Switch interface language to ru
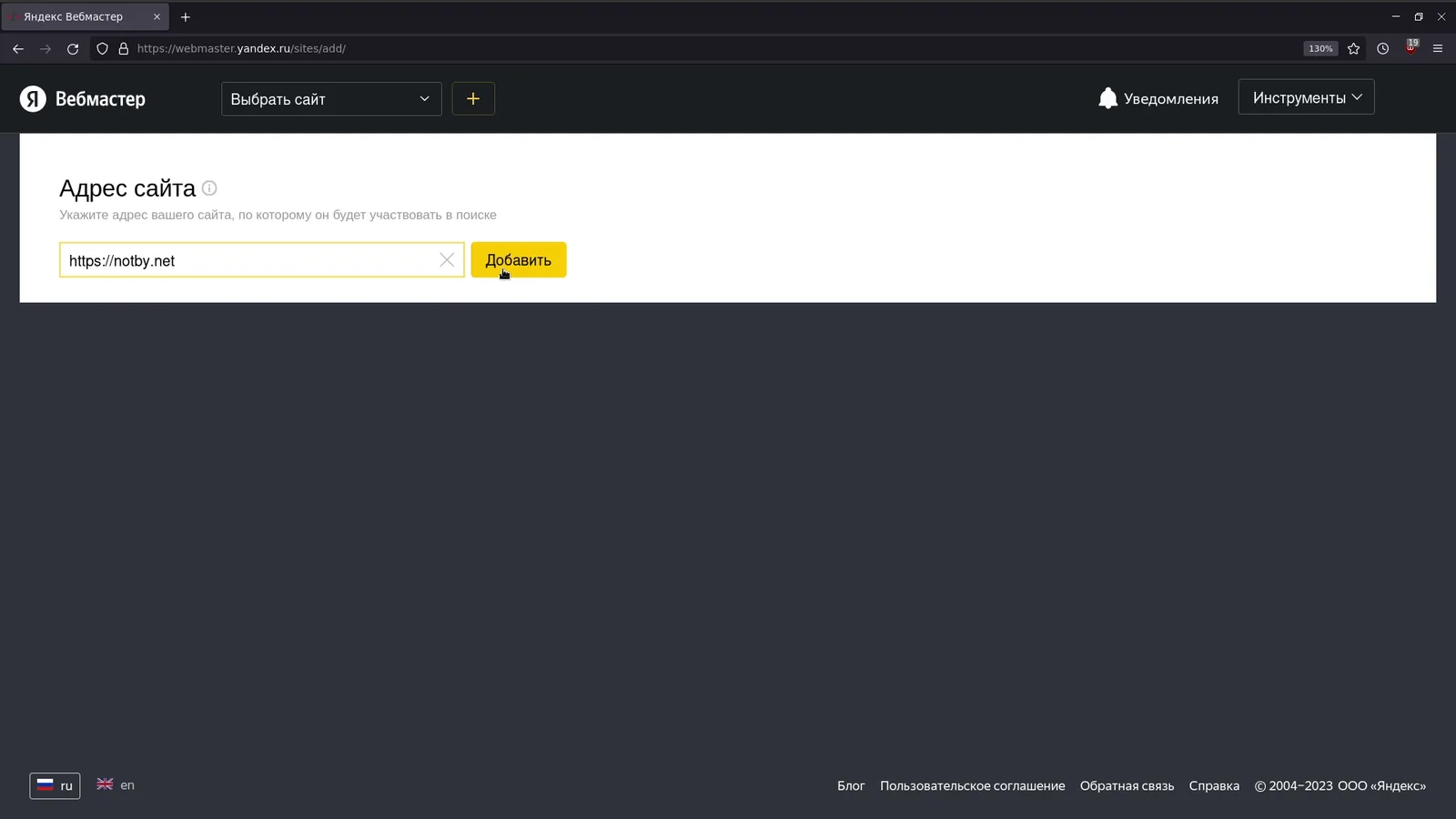 click(x=55, y=785)
